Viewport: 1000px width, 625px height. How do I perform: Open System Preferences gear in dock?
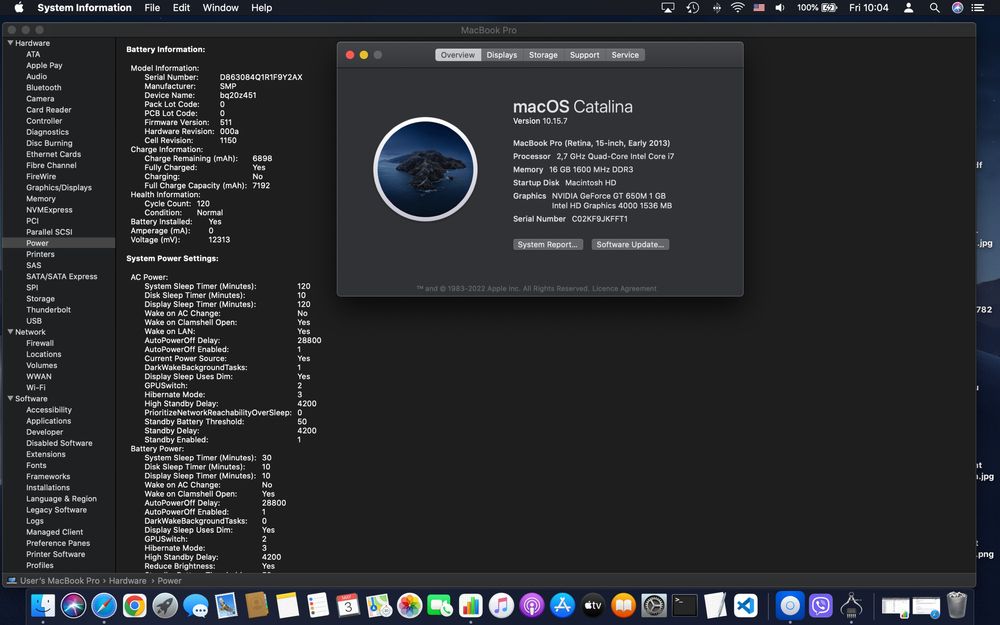(654, 605)
